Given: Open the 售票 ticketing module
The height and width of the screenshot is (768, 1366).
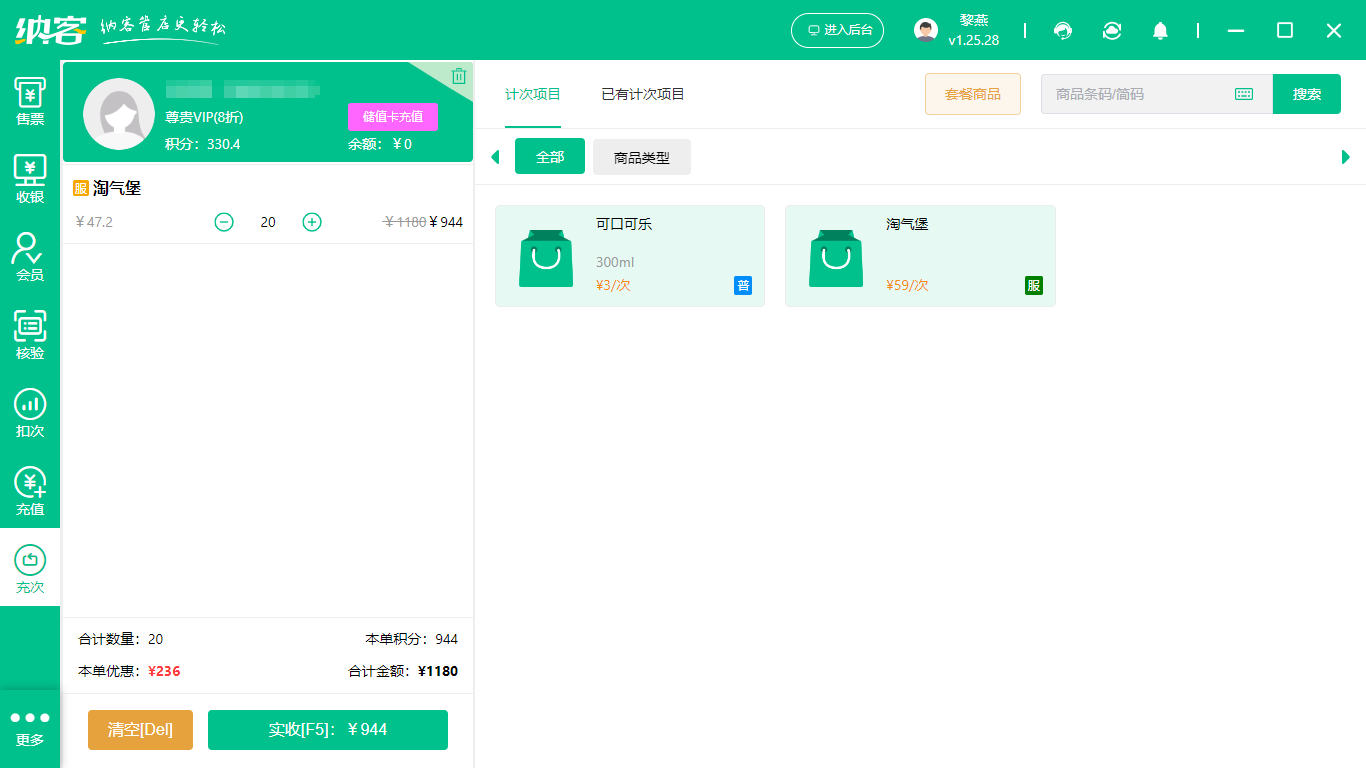Looking at the screenshot, I should [30, 103].
